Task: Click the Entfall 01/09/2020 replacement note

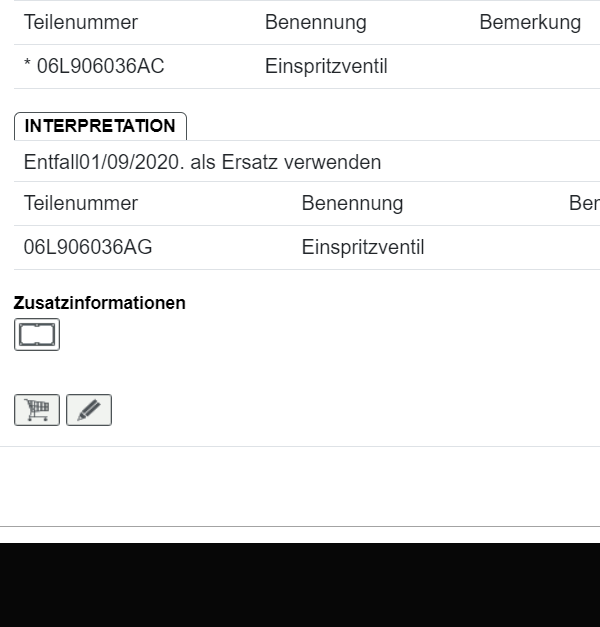Action: (202, 161)
